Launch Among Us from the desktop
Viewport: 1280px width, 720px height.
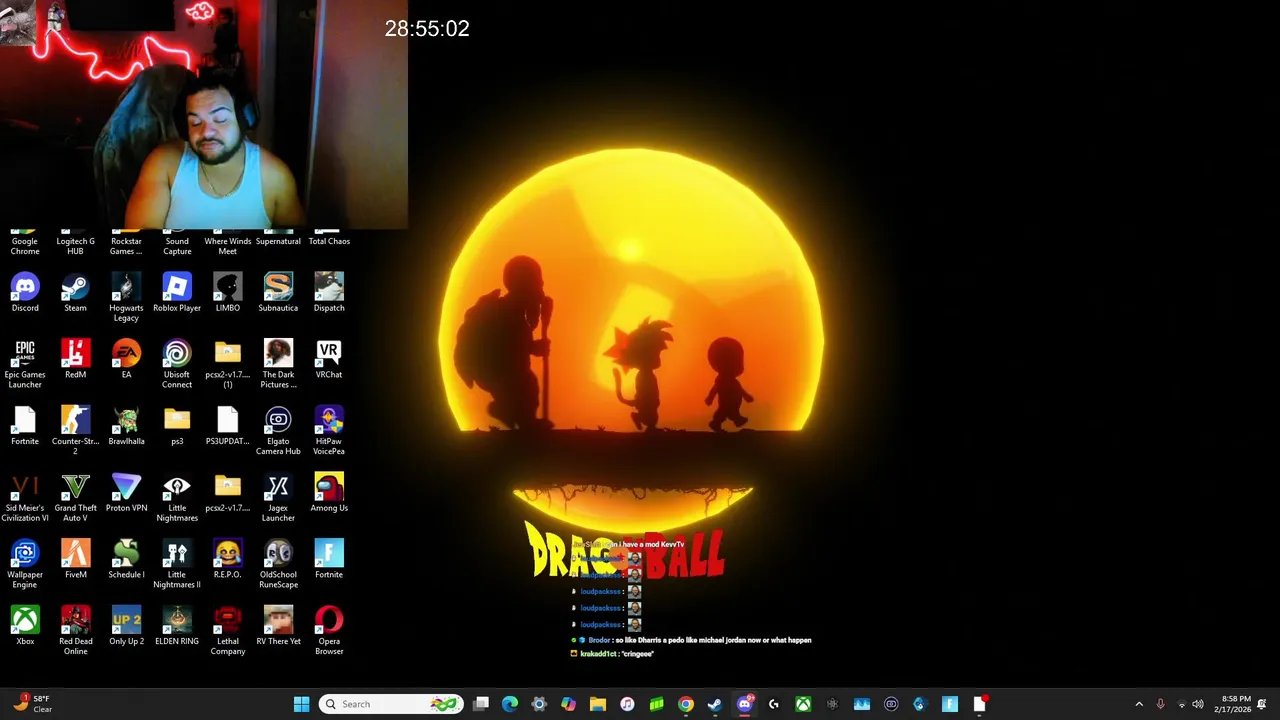(x=329, y=493)
